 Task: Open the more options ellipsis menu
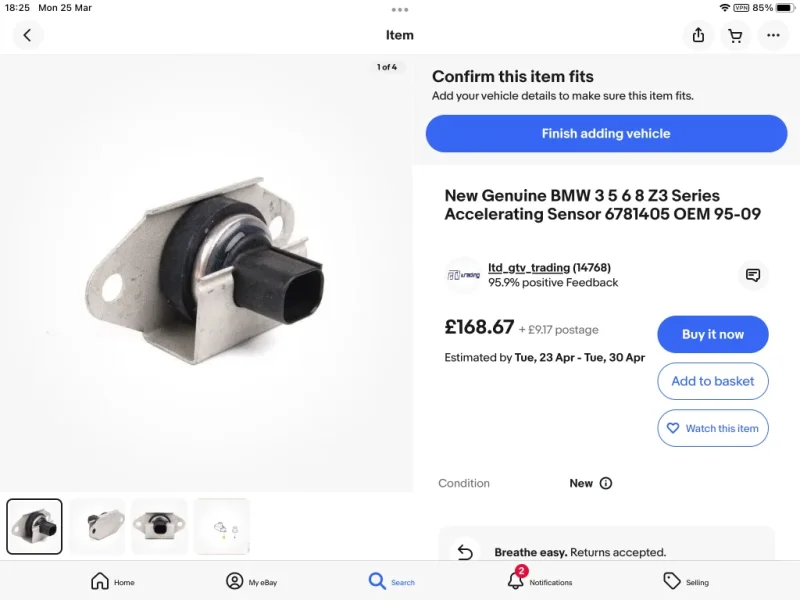[x=773, y=35]
